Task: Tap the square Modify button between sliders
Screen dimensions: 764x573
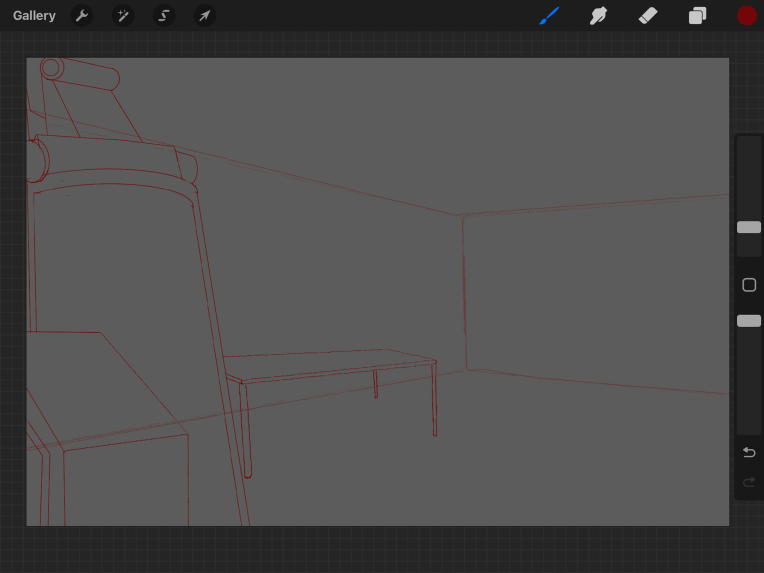Action: coord(749,285)
